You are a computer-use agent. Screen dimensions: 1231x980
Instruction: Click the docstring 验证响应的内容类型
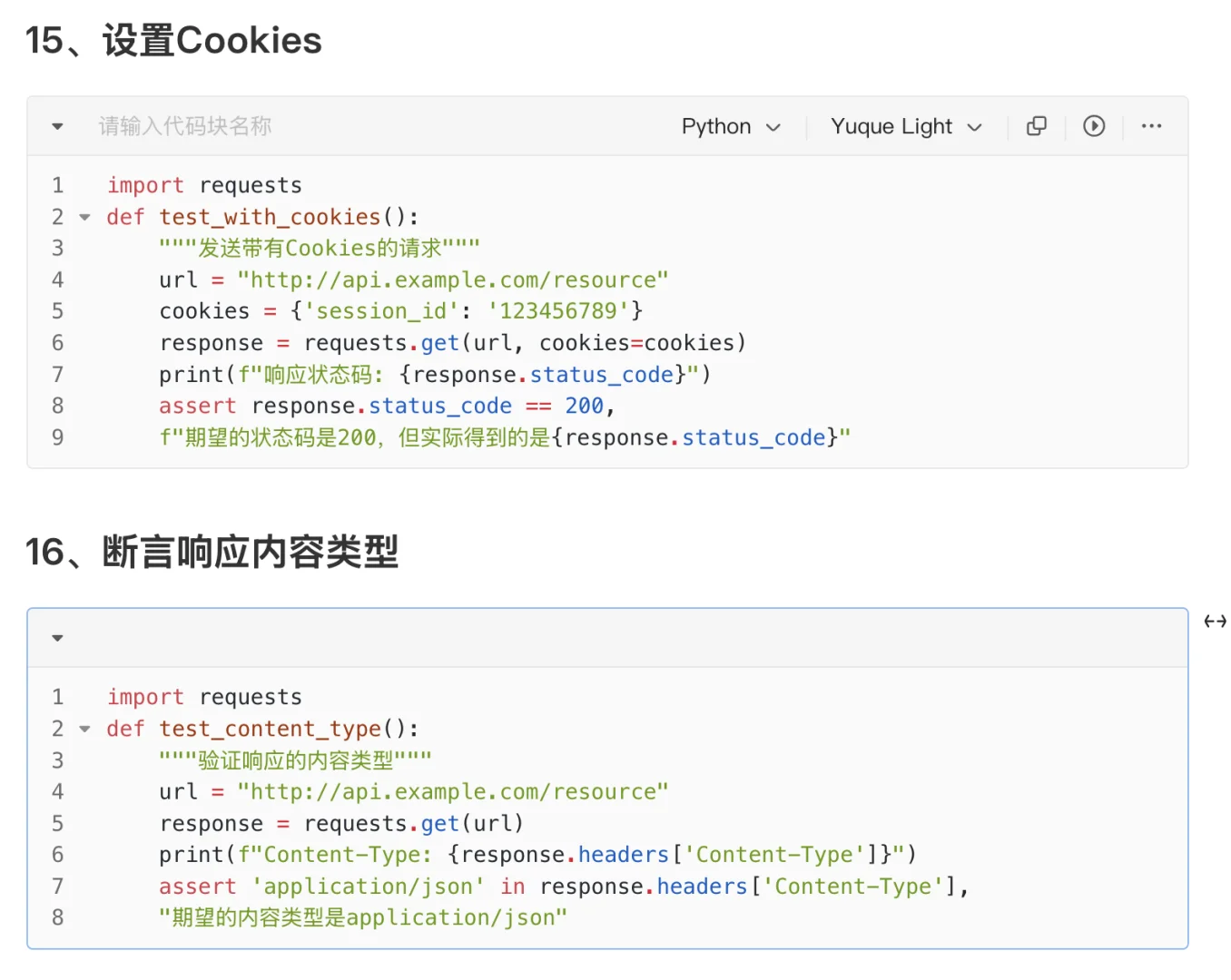point(295,759)
